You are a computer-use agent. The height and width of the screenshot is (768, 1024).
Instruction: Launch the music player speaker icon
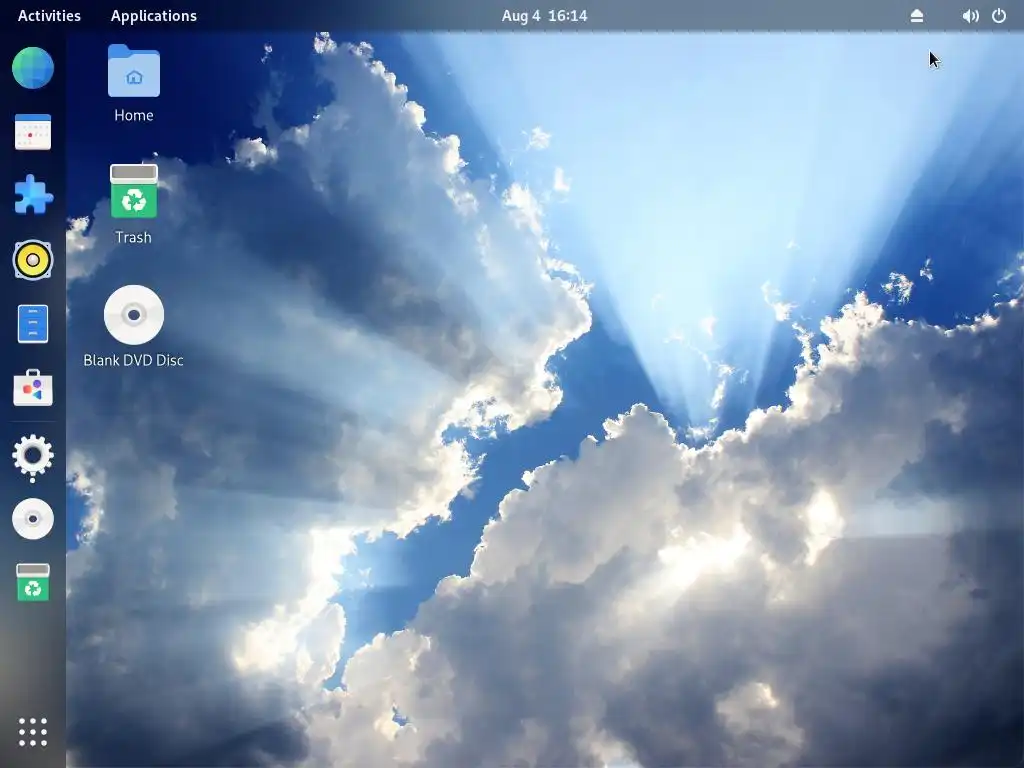coord(33,260)
